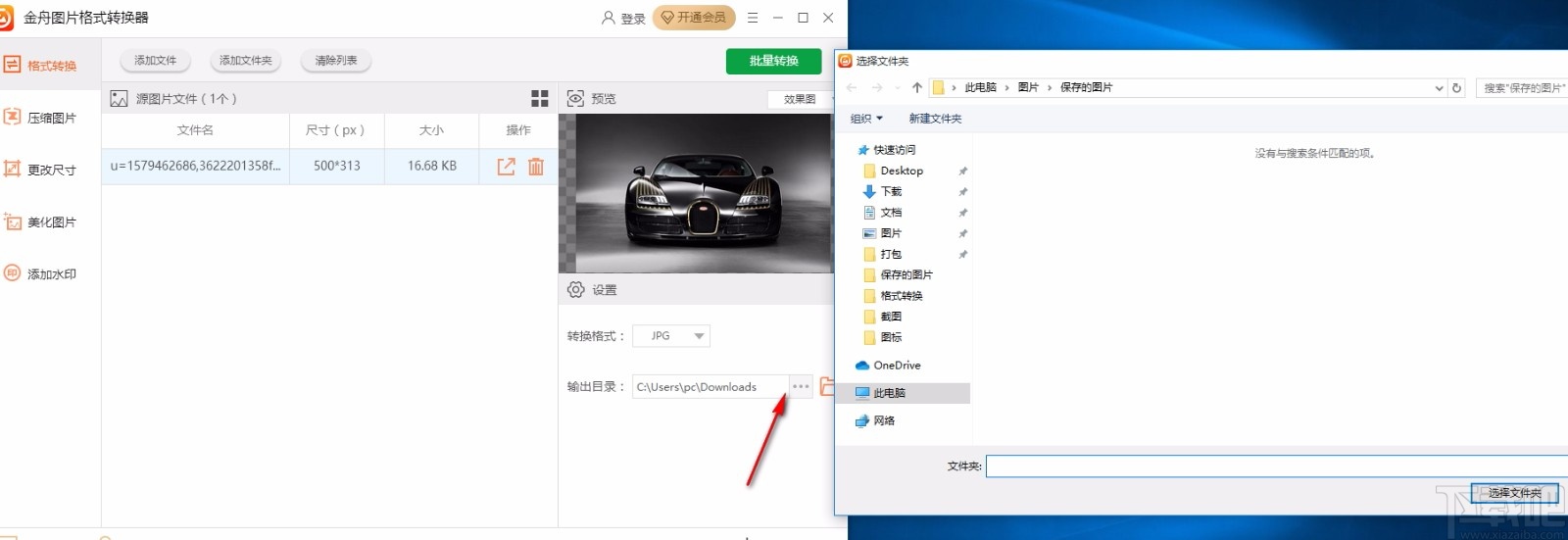Click the 清除列表 button

[336, 61]
